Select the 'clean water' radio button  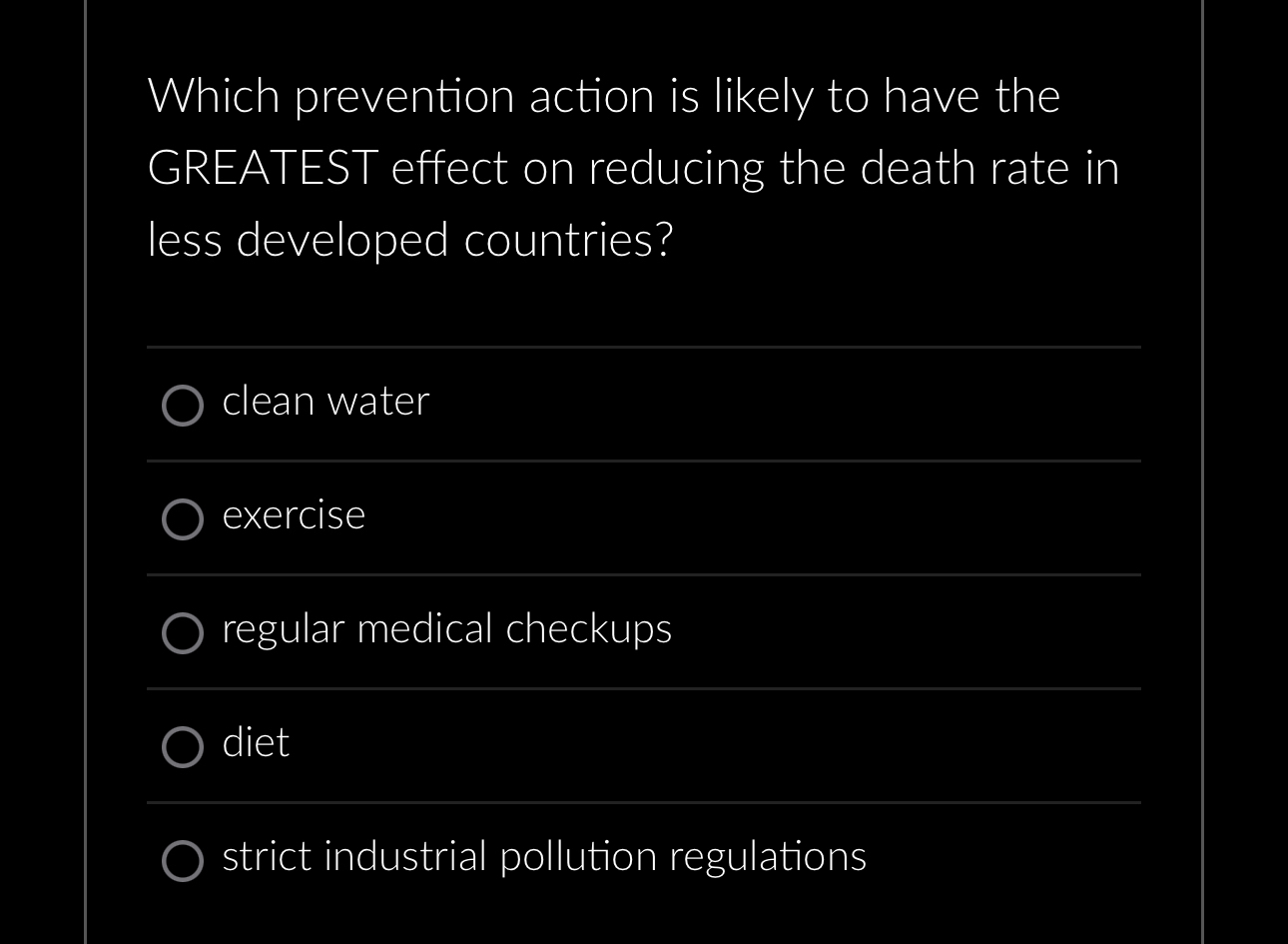(183, 405)
